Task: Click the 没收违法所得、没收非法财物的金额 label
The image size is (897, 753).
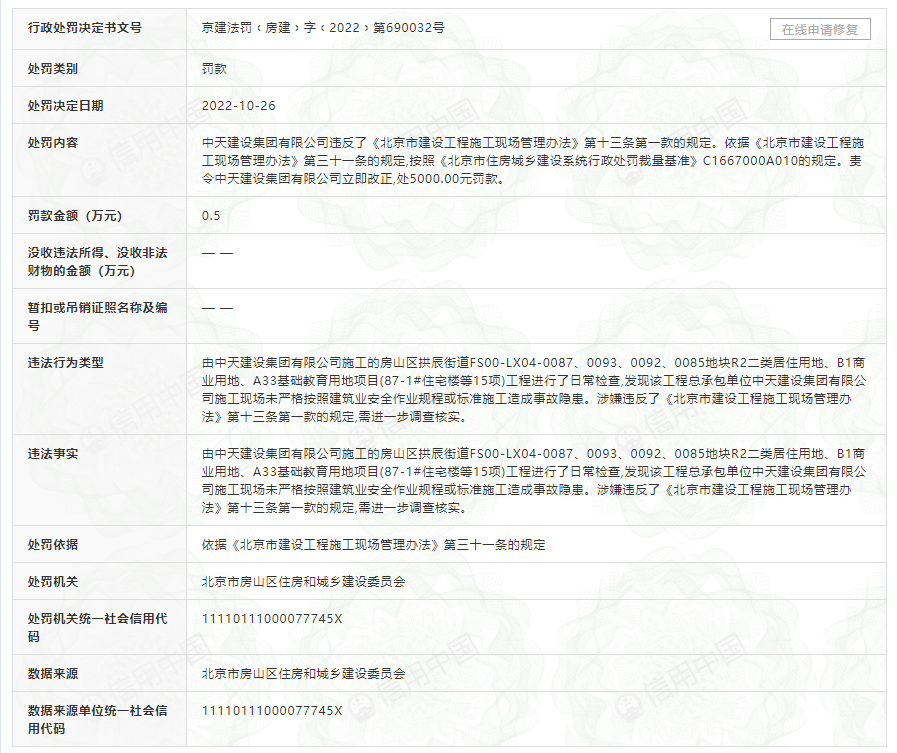Action: coord(97,261)
